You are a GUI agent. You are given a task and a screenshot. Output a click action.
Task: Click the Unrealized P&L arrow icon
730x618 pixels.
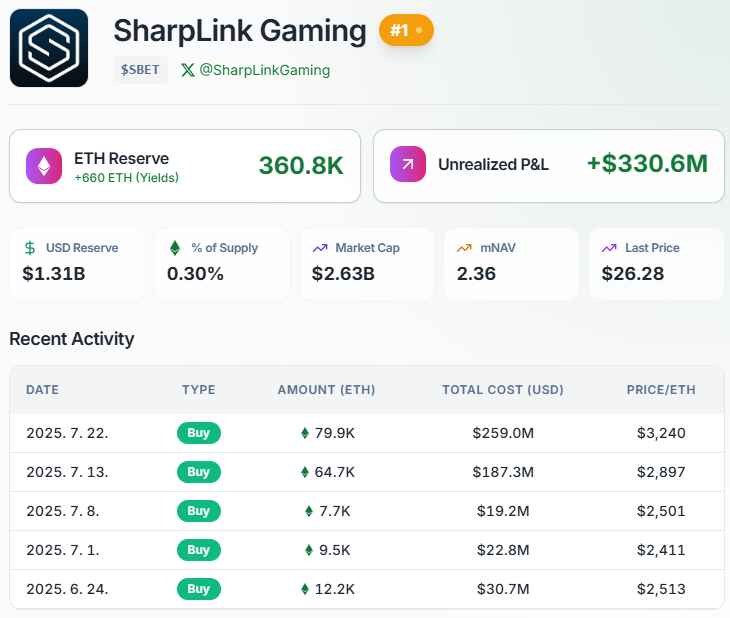pyautogui.click(x=408, y=164)
